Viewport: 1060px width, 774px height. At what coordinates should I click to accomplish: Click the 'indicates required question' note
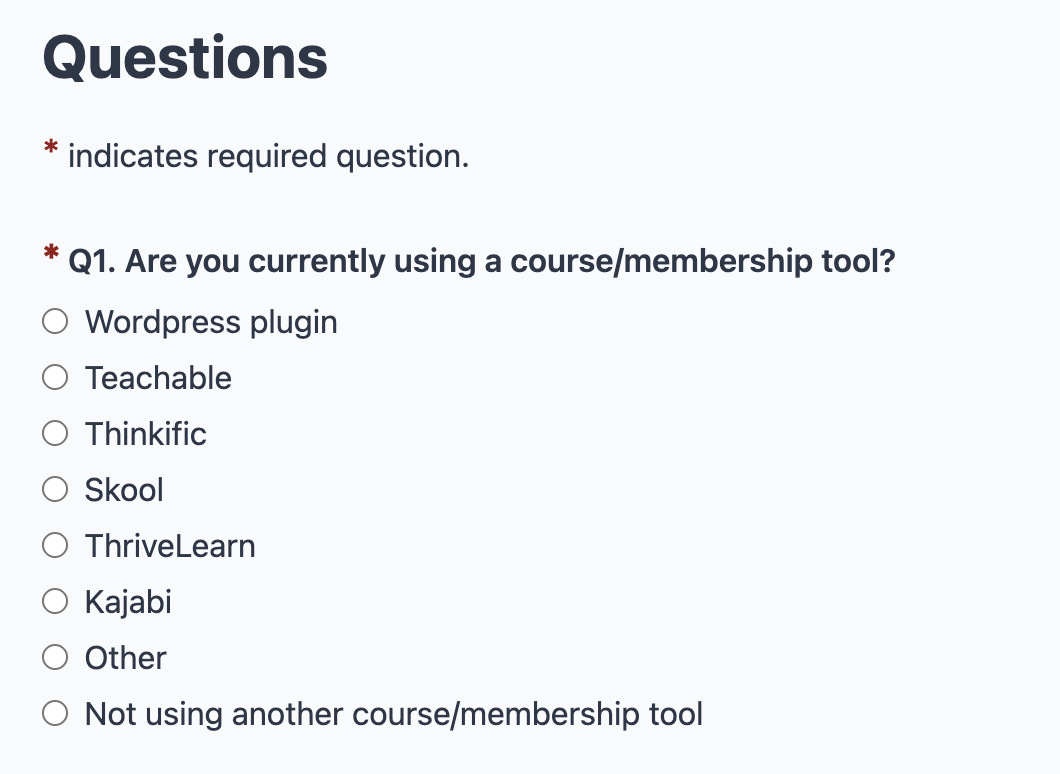tap(268, 156)
